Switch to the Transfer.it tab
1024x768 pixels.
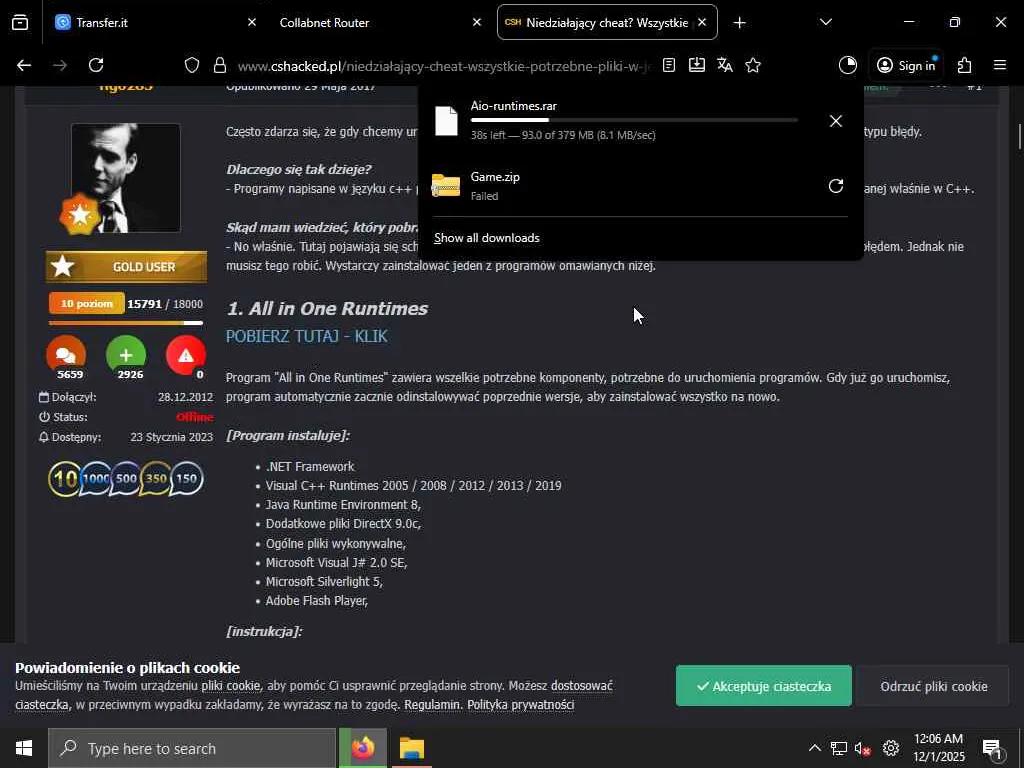click(x=157, y=22)
